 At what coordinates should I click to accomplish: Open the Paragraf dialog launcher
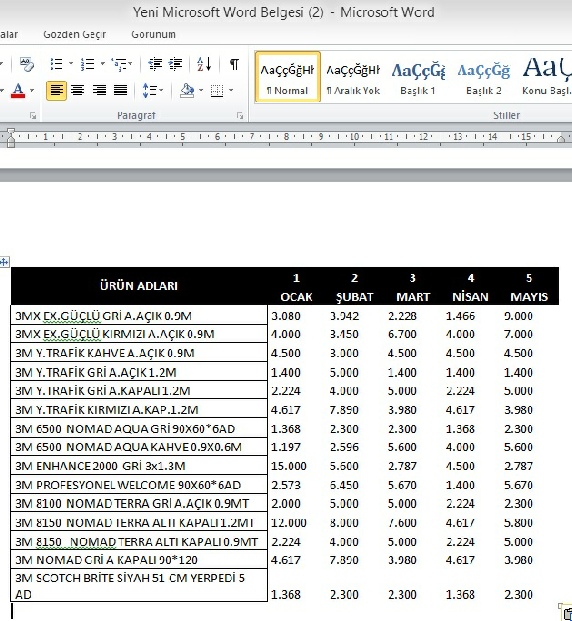coord(240,115)
